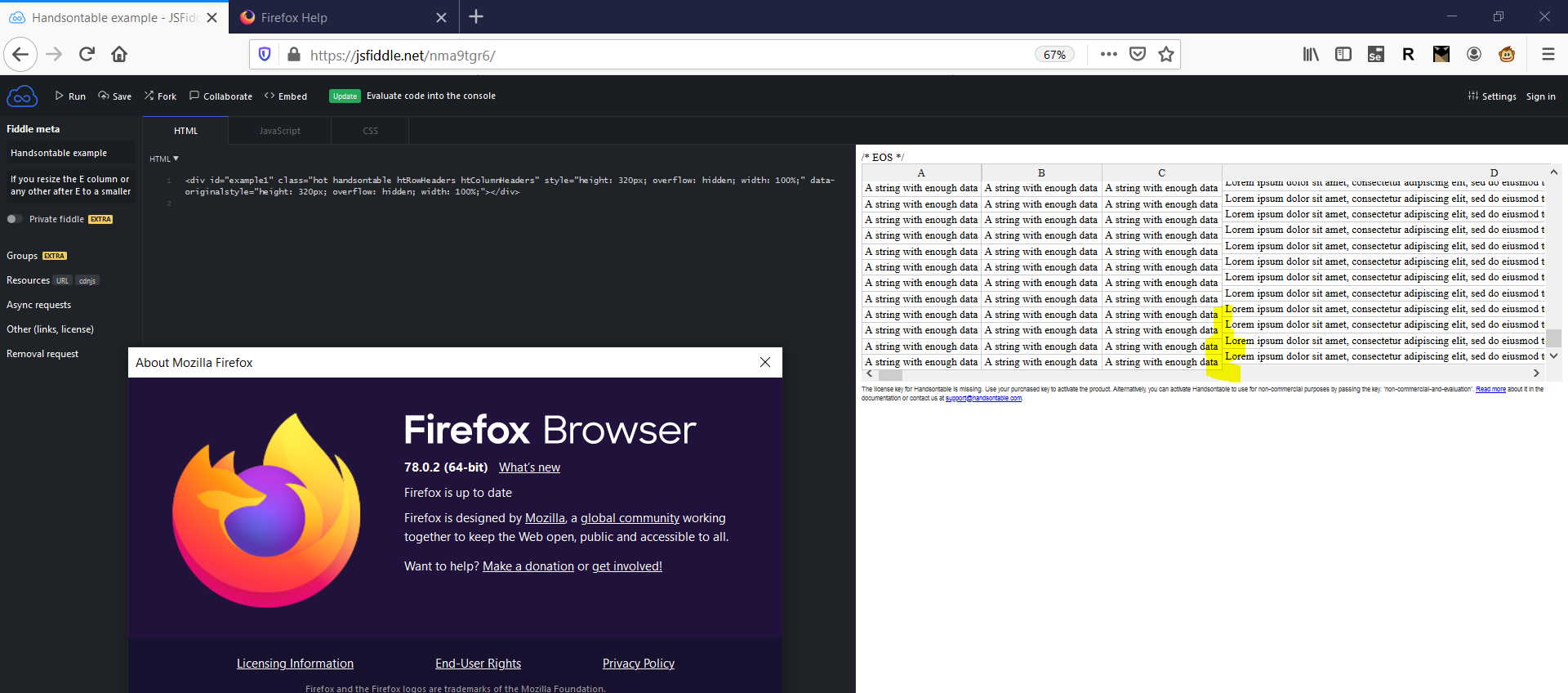Select the HTML editor tab

coord(185,131)
